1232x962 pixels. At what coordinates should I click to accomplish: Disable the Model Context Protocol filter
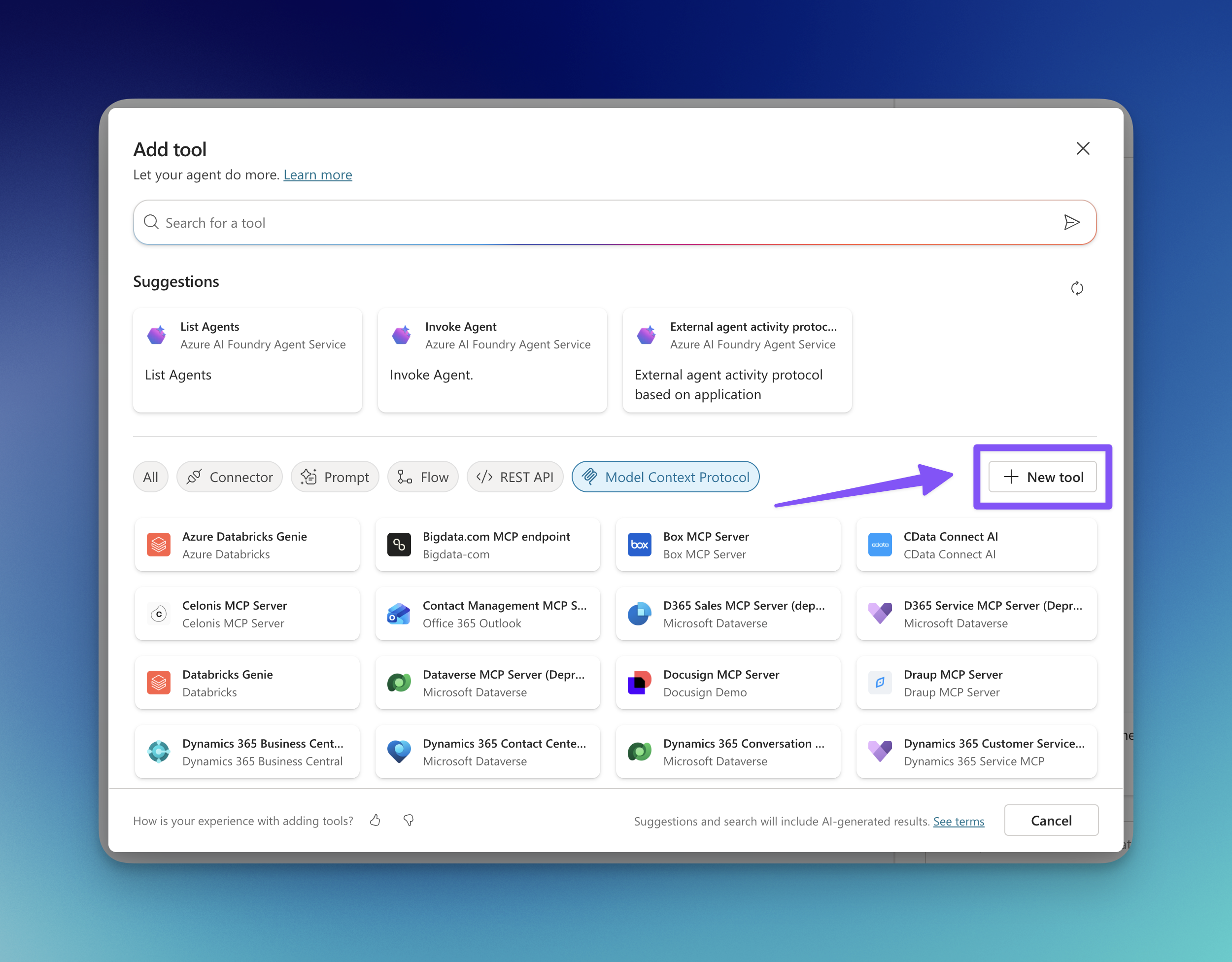665,477
